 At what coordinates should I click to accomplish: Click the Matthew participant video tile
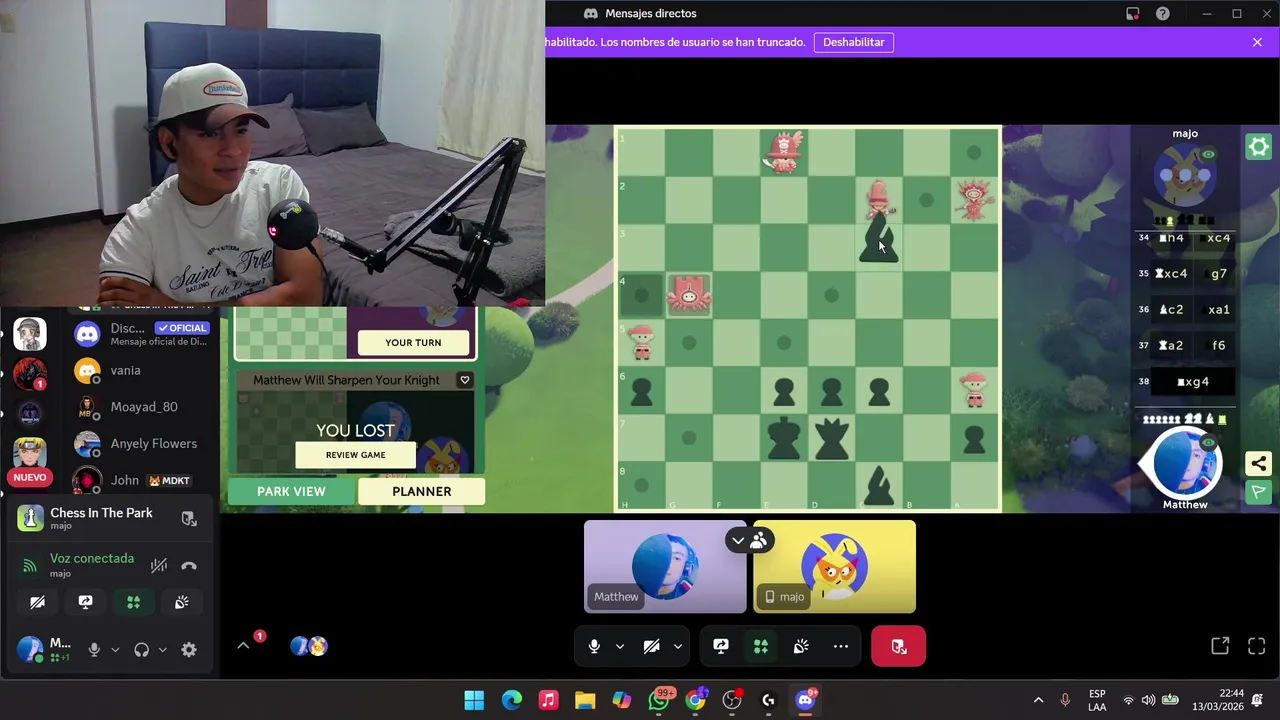(x=665, y=566)
